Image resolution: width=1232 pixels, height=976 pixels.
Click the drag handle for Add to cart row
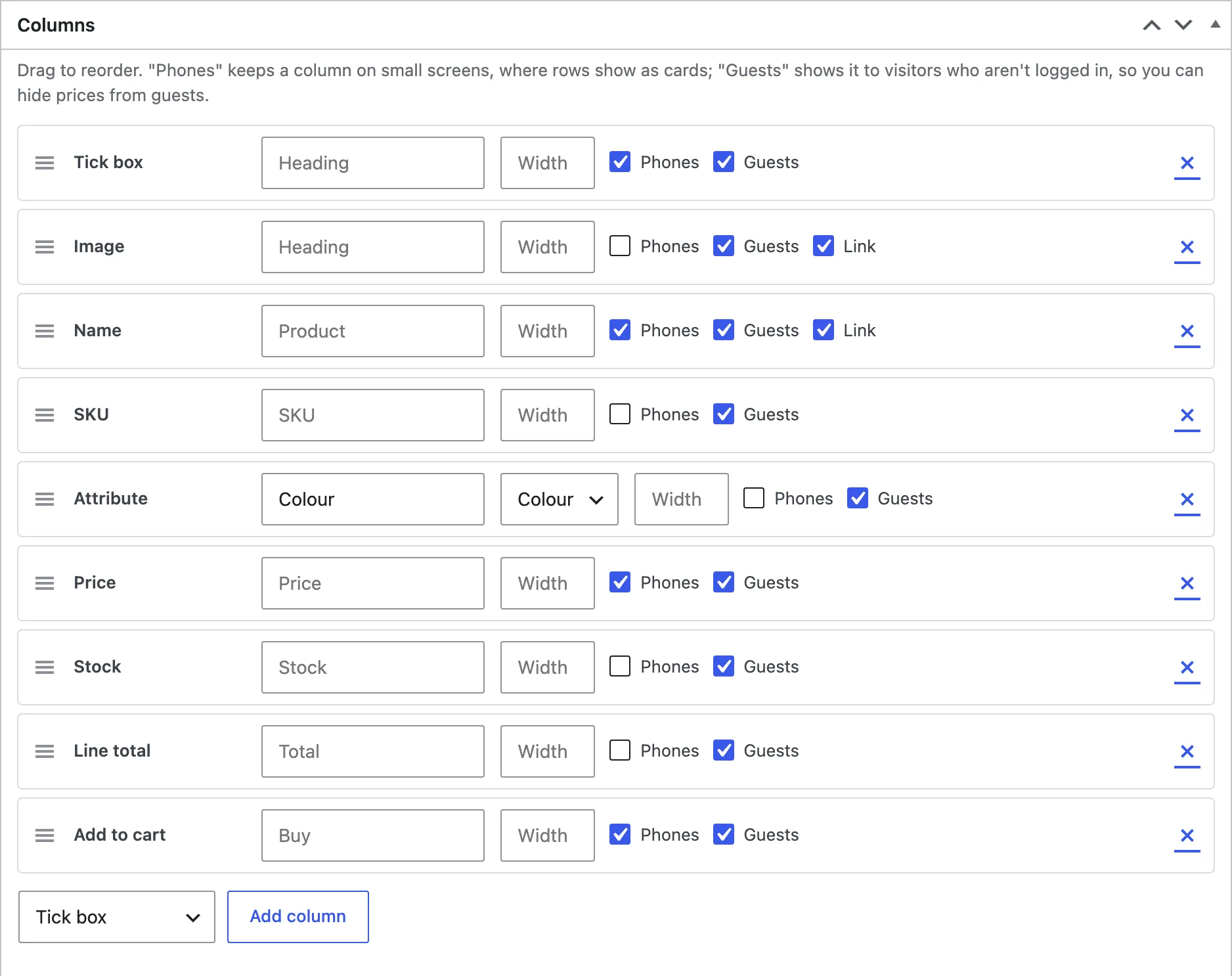[x=45, y=835]
